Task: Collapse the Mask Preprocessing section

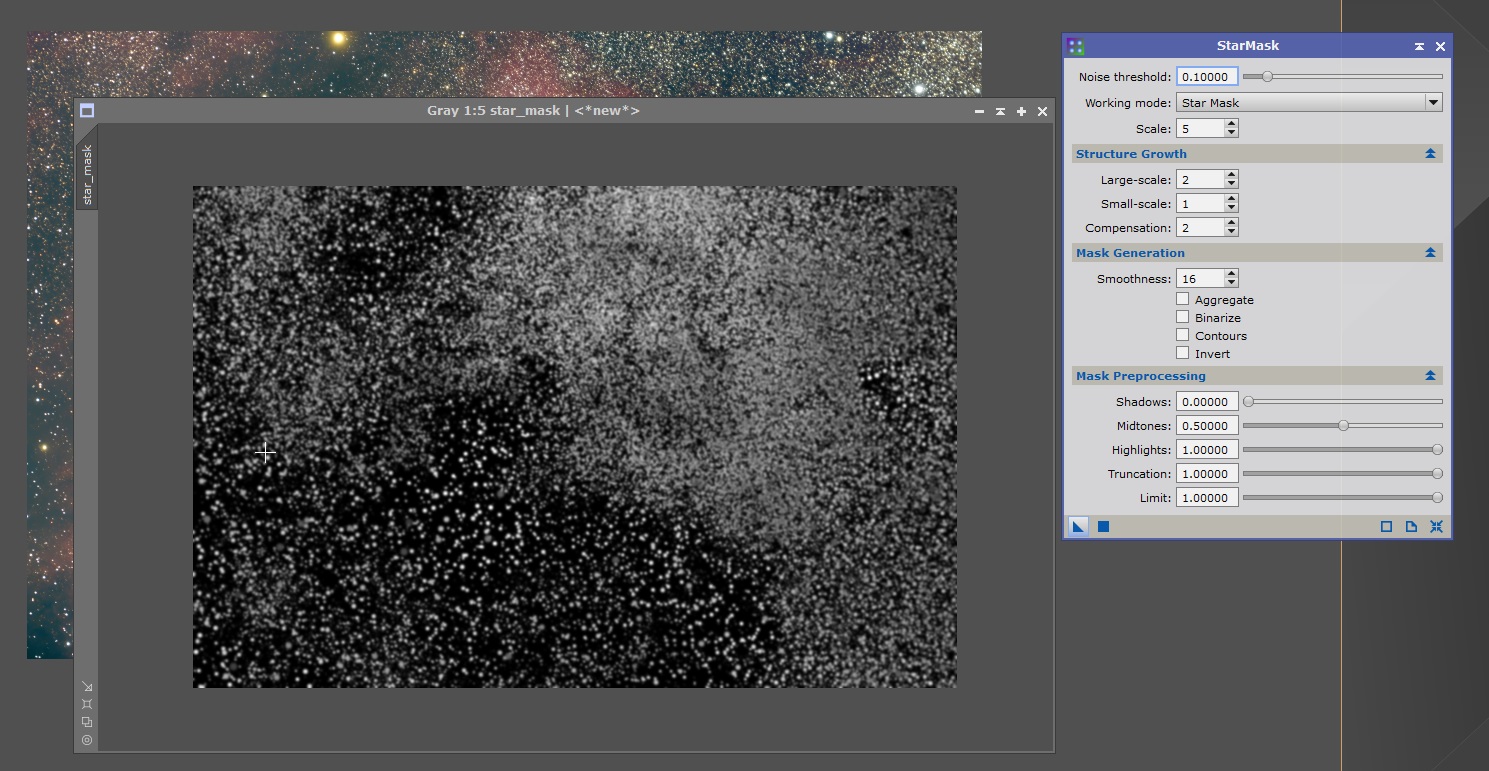Action: point(1430,376)
